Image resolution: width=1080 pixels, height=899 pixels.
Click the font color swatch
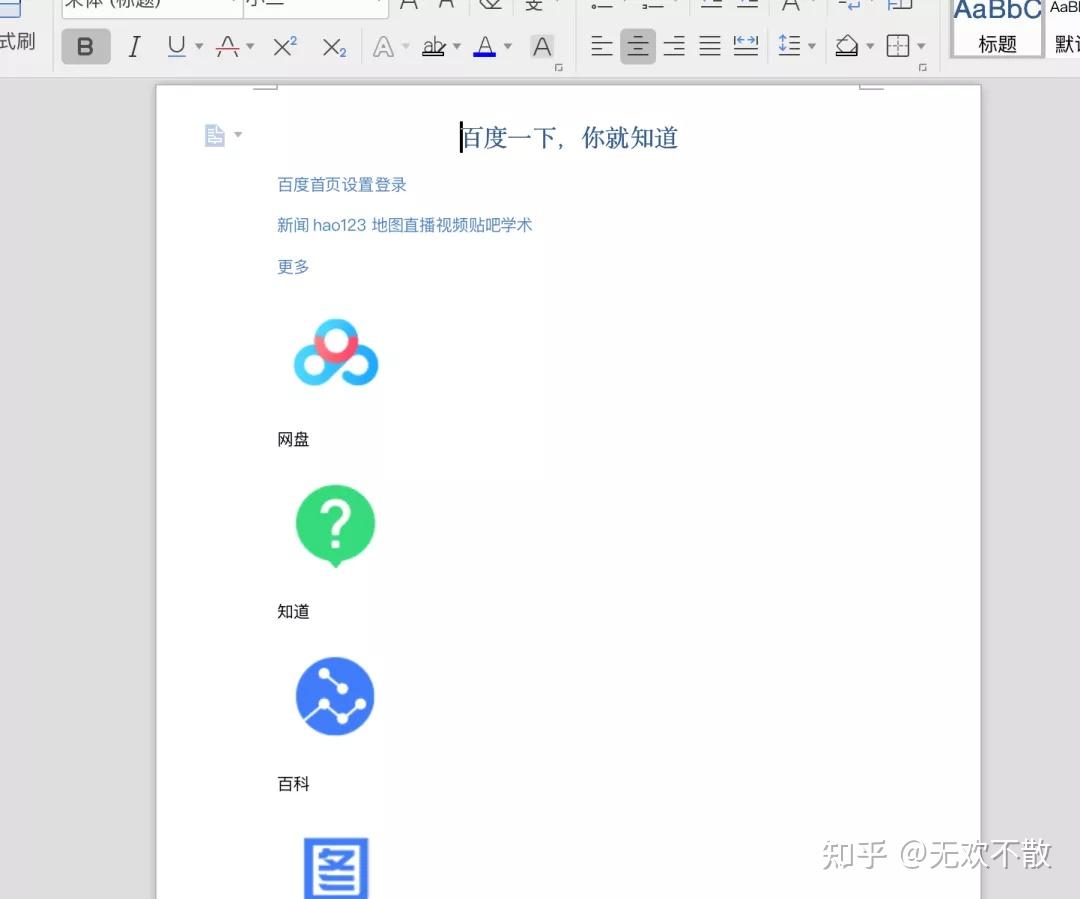(x=485, y=46)
